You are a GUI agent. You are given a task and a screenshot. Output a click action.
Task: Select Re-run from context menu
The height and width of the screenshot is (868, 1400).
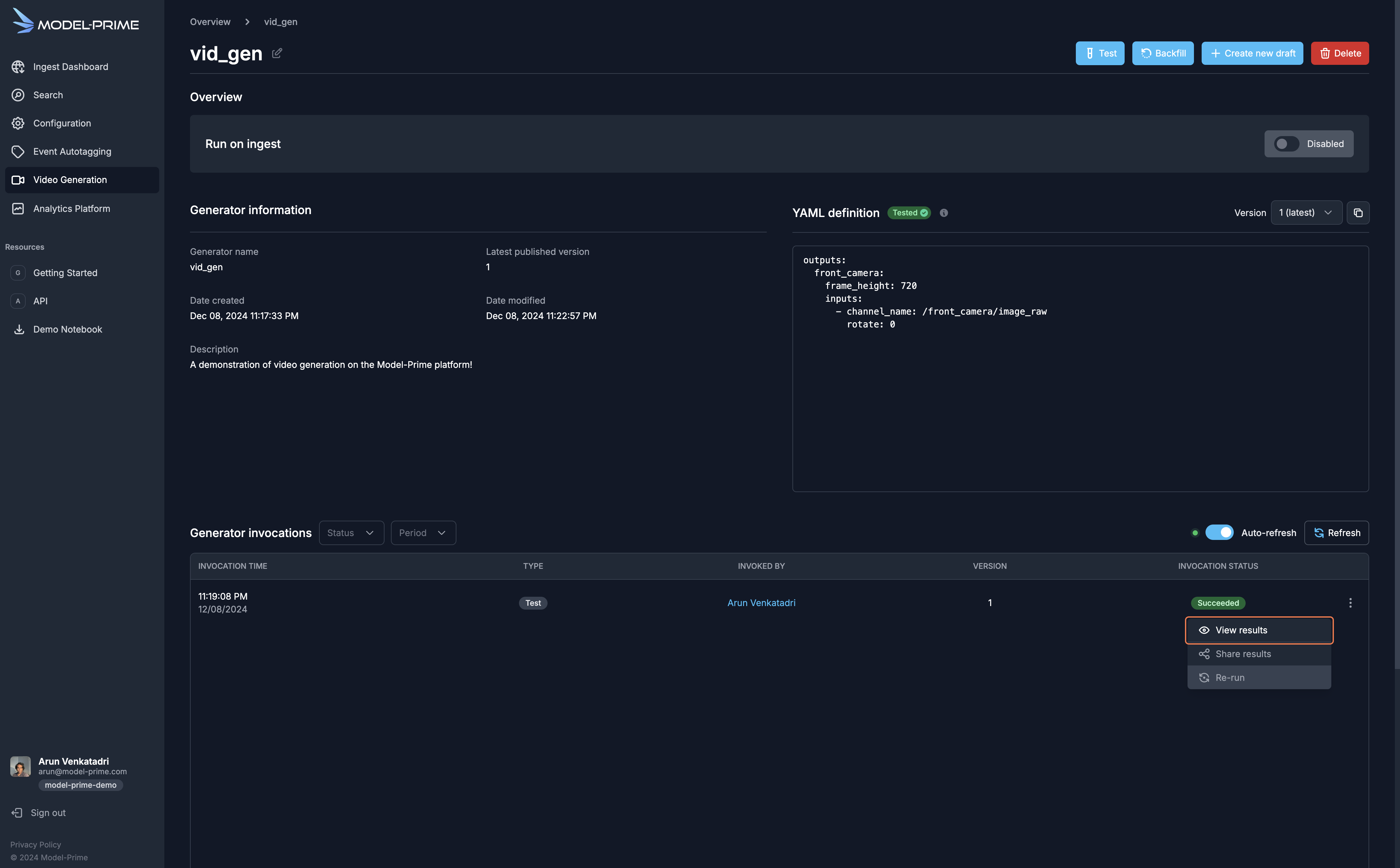[1259, 677]
